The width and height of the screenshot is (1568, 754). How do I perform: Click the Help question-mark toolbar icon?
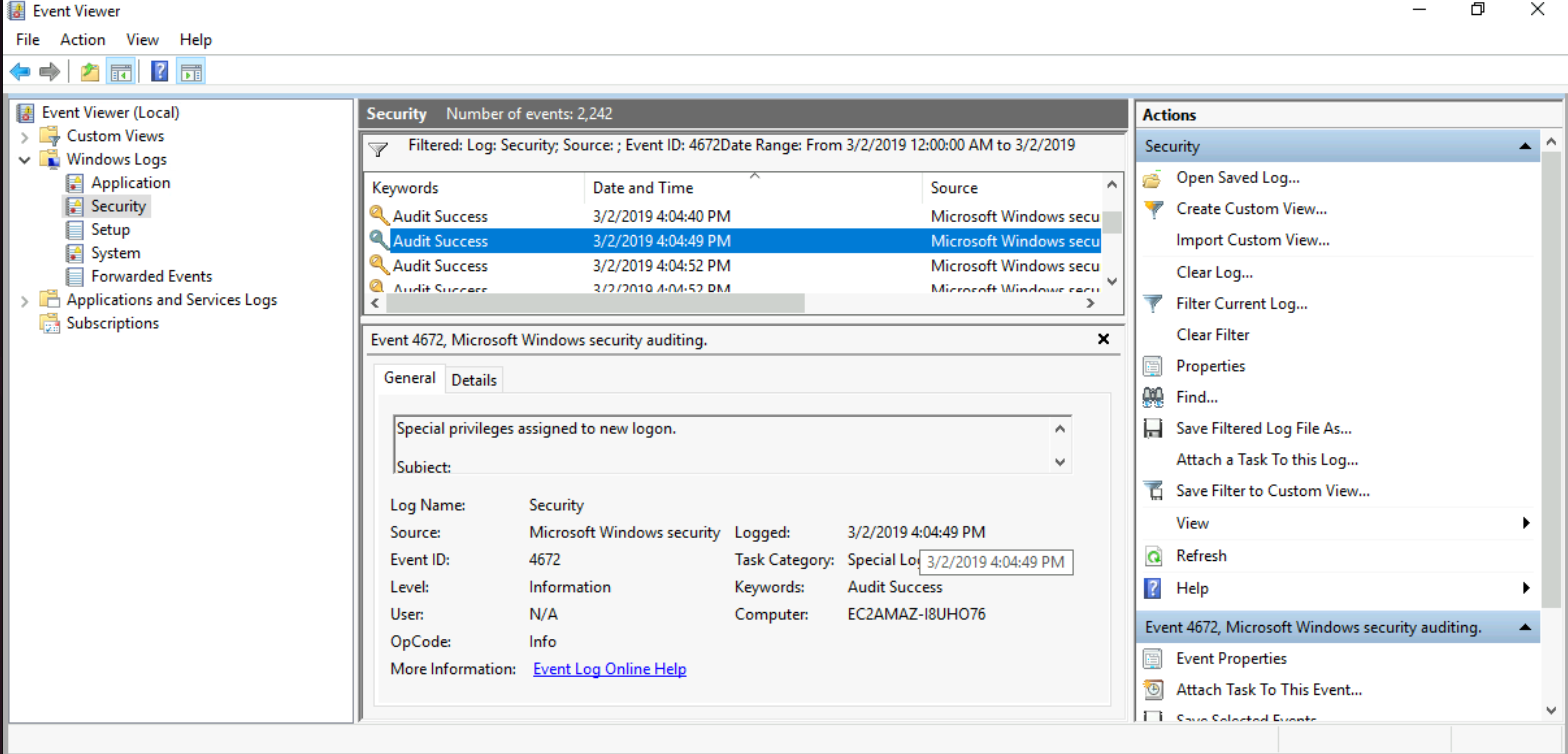(x=159, y=72)
